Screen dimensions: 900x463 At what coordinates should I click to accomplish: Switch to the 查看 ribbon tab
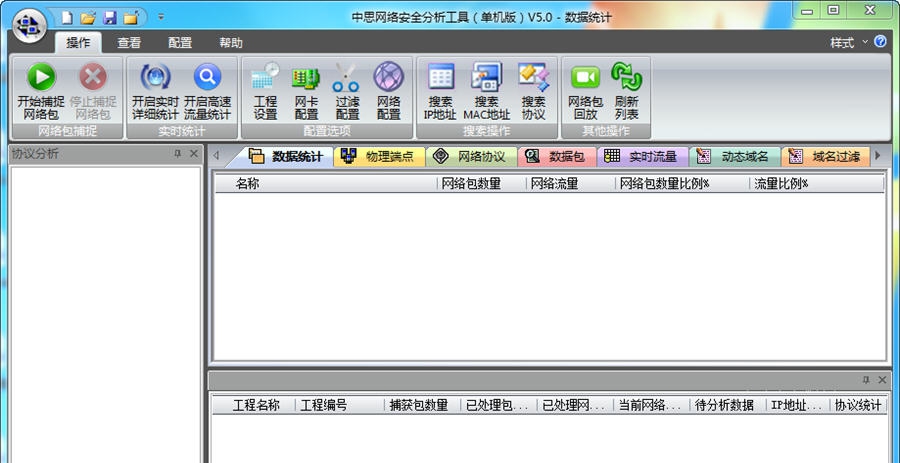[x=129, y=43]
